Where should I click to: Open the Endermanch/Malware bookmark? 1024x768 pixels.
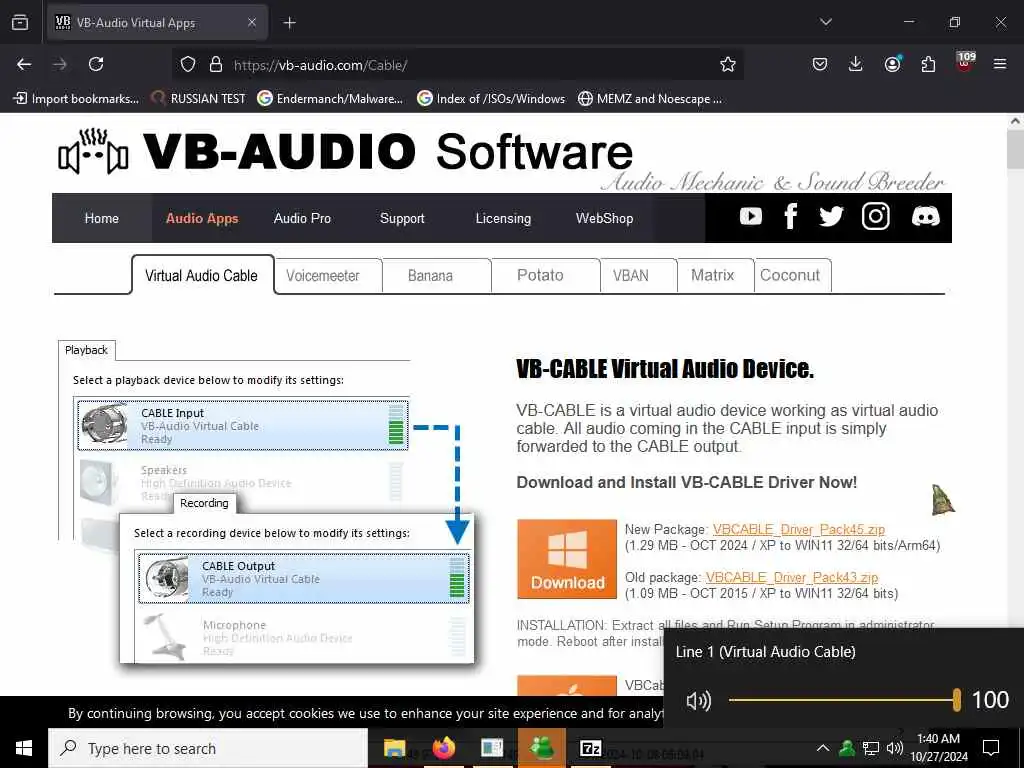coord(330,99)
